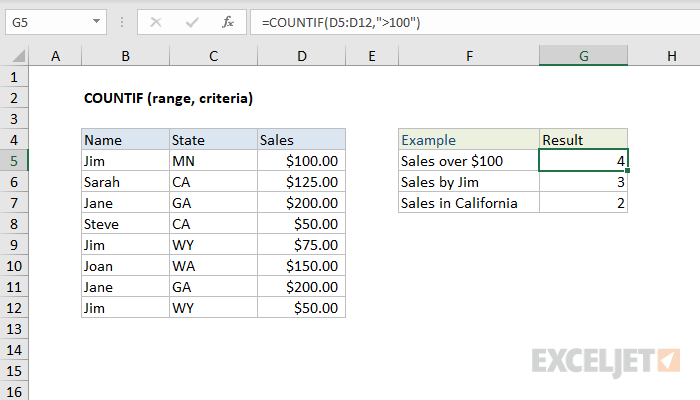Screen dimensions: 700x400
Task: Click the Enter checkmark formula bar icon
Action: (x=191, y=21)
